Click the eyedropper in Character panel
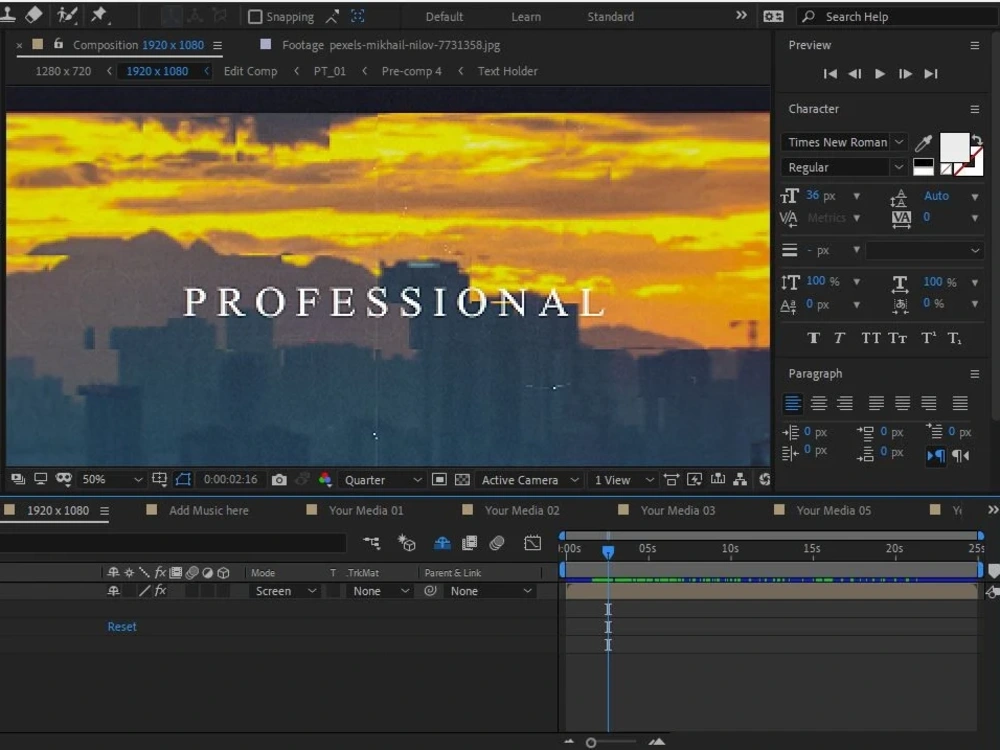1000x750 pixels. [x=922, y=143]
